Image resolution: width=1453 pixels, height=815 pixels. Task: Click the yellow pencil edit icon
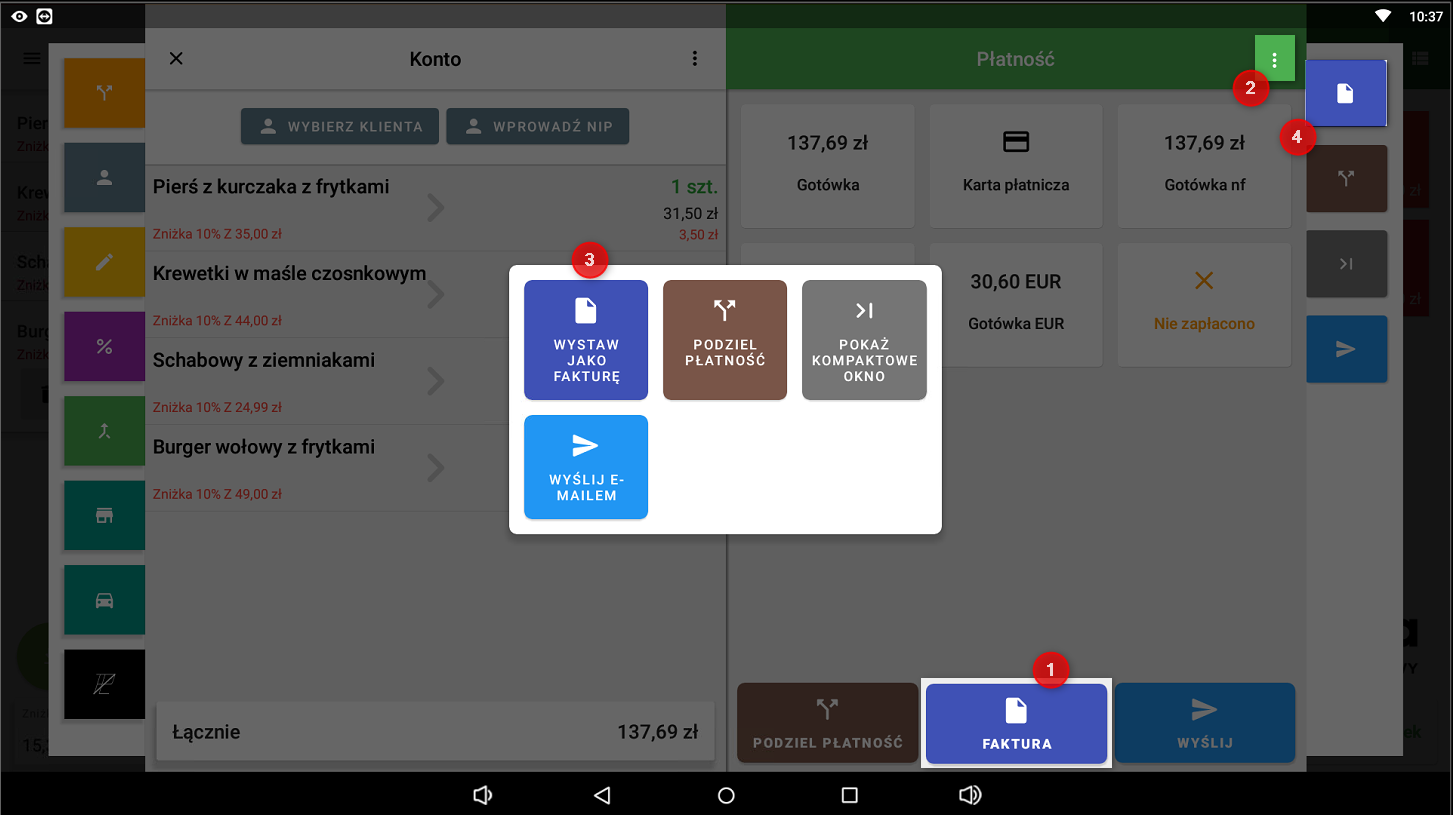point(104,262)
